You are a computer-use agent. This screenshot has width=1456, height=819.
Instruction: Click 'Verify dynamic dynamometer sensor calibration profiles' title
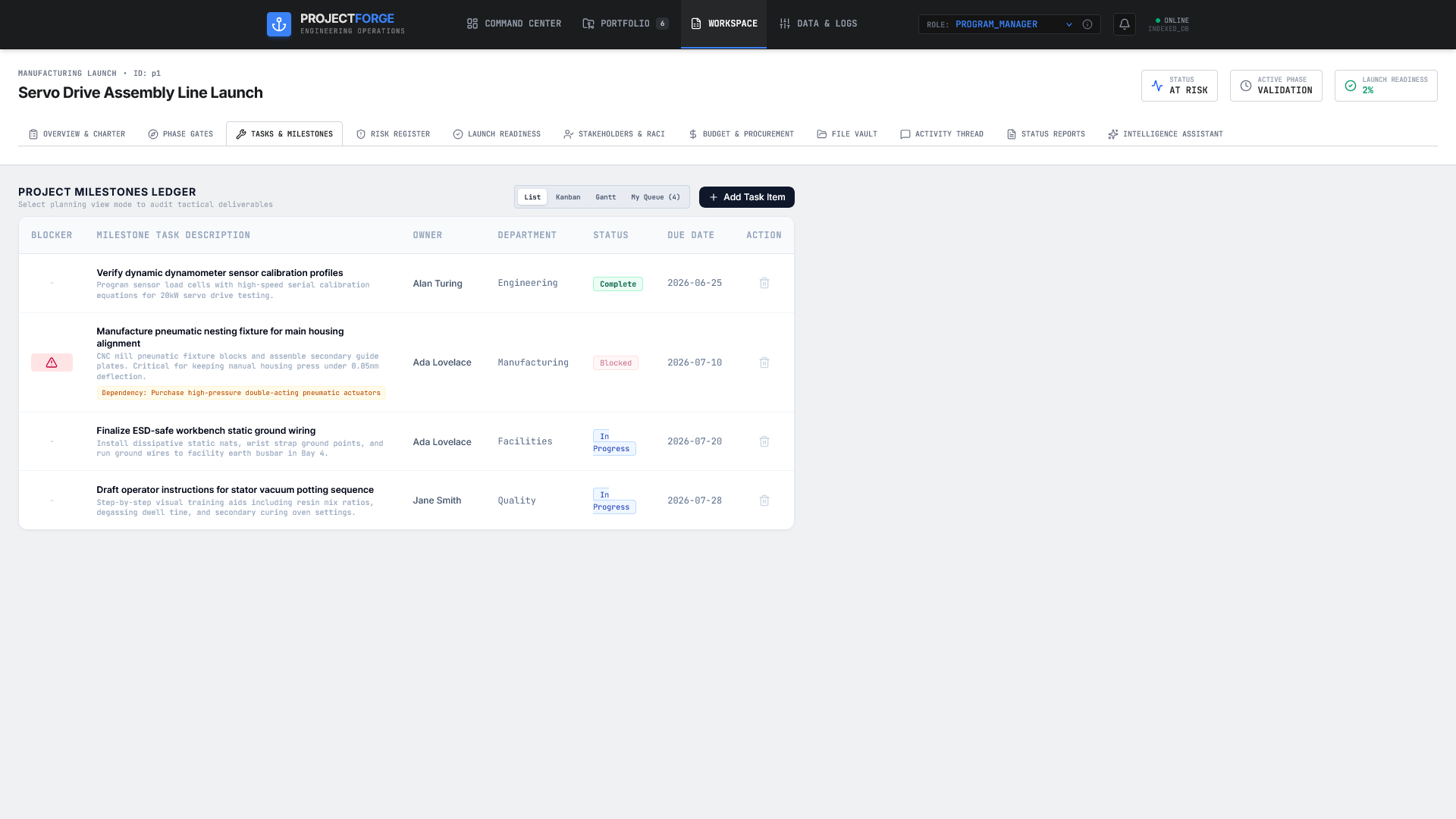tap(220, 273)
